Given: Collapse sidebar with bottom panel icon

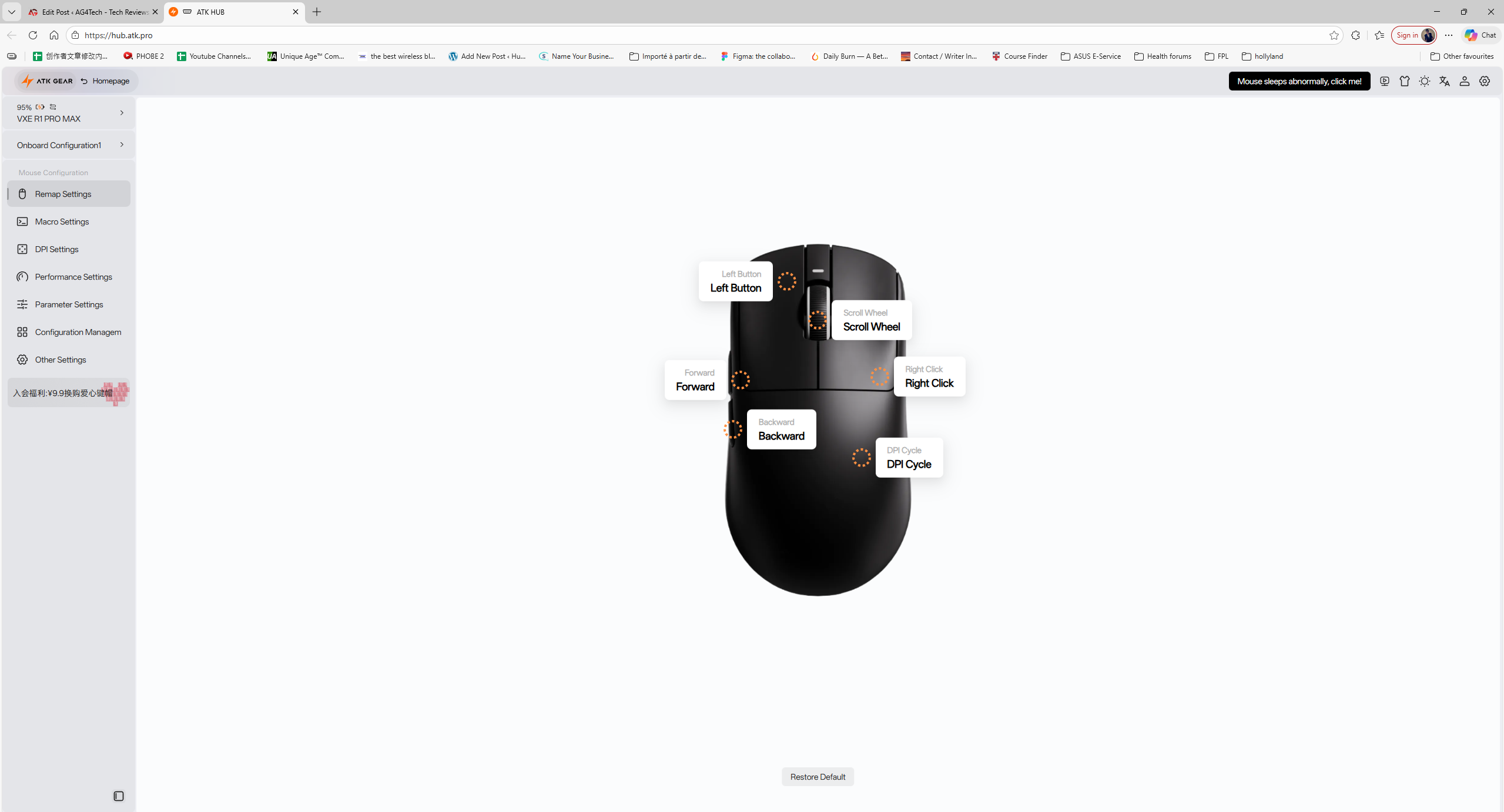Looking at the screenshot, I should pos(118,796).
